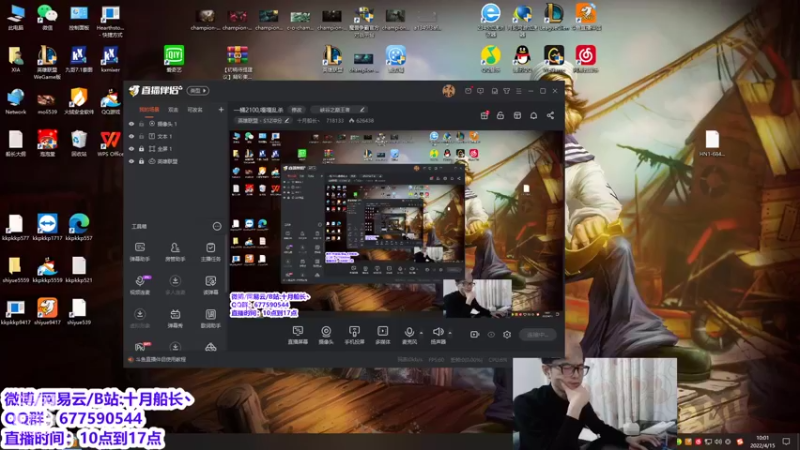The width and height of the screenshot is (800, 450).
Task: Open the 主播任务 tool in toolbox
Action: [210, 252]
